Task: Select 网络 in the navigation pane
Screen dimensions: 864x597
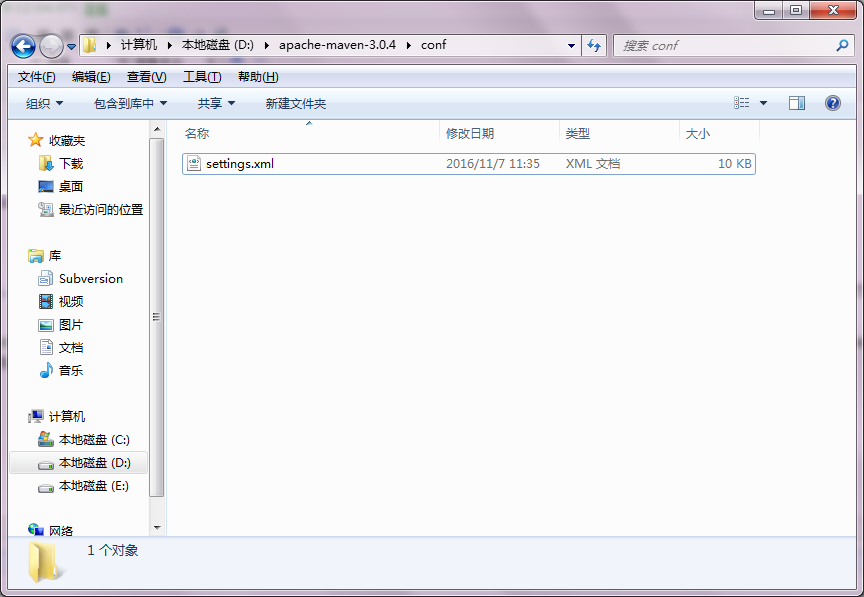Action: tap(61, 531)
